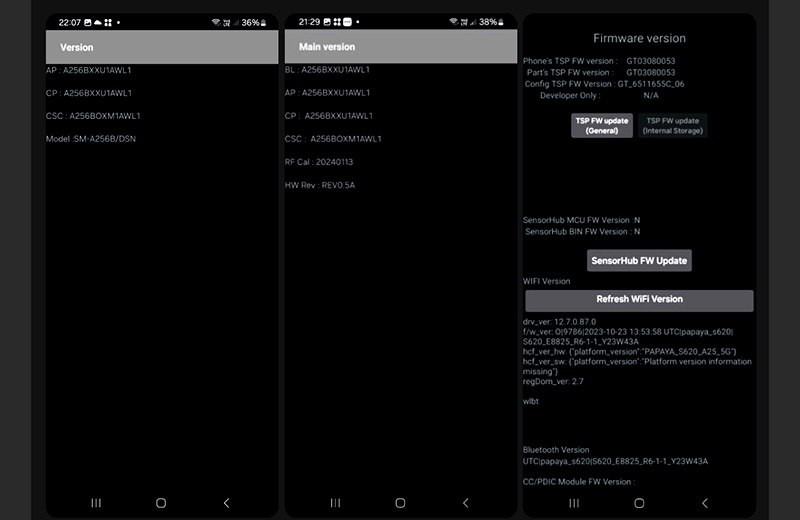This screenshot has height=520, width=800.
Task: Tap the CP line on the Main version screen
Action: [329, 116]
